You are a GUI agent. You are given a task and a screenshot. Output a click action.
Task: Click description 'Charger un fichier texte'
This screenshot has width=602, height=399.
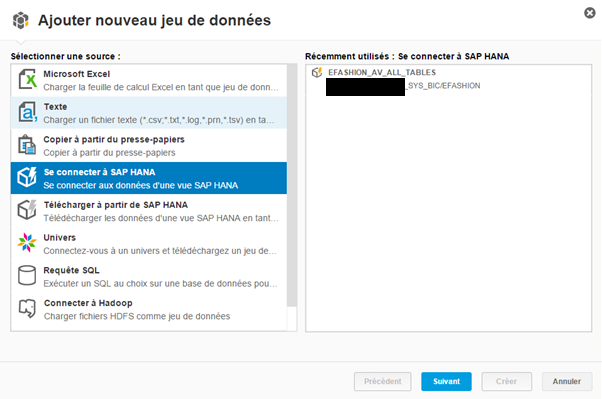click(159, 120)
